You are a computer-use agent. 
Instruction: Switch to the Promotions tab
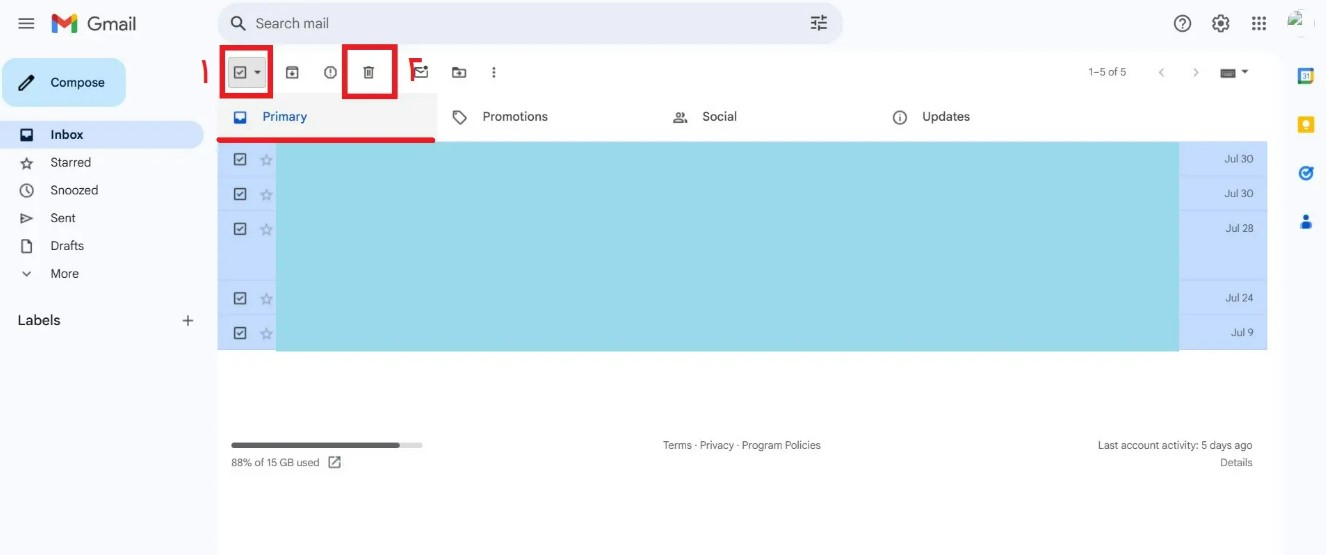(514, 117)
